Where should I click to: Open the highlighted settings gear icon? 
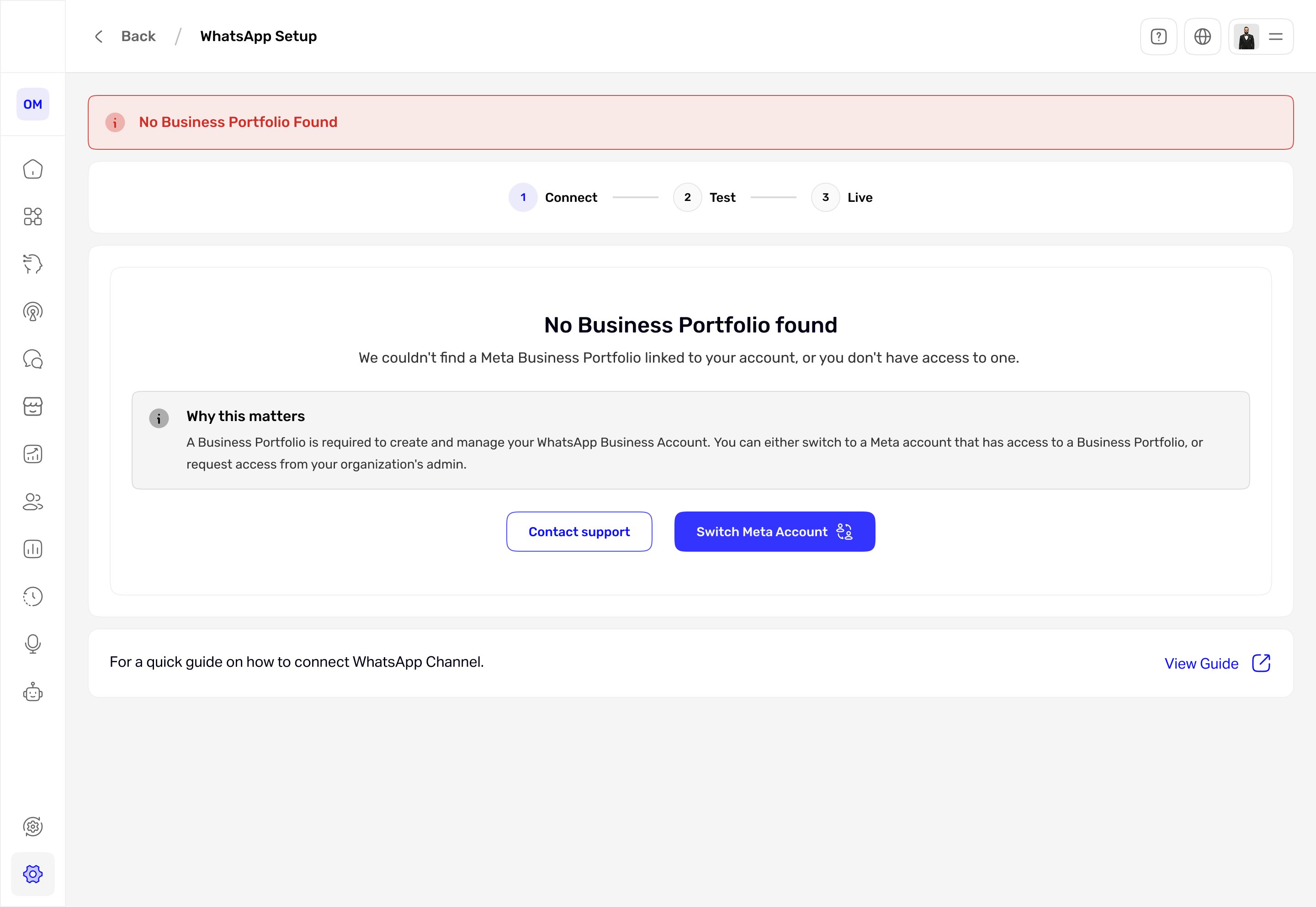(32, 874)
